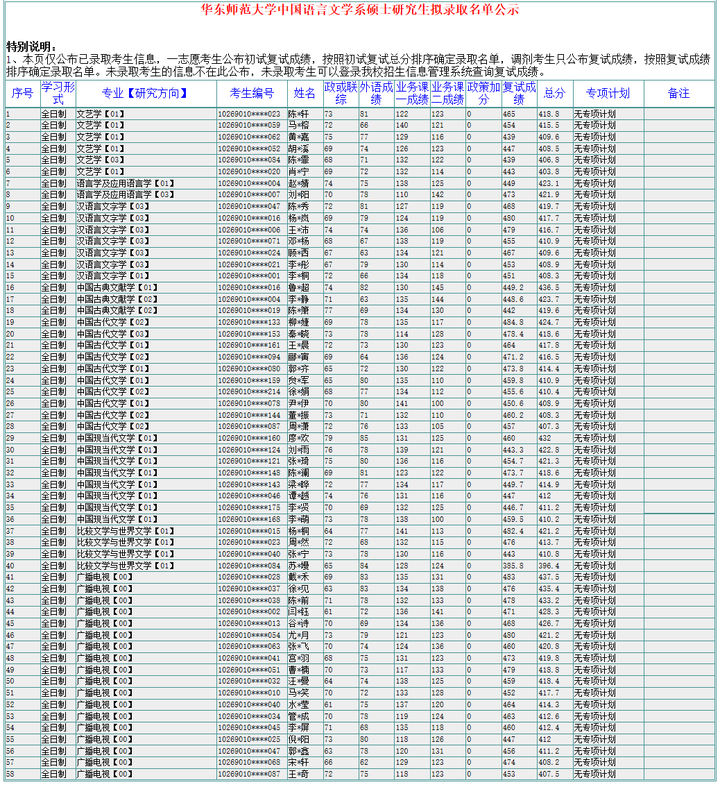Select name 肖*宁 in row 6
Viewport: 720px width, 787px height.
[299, 172]
